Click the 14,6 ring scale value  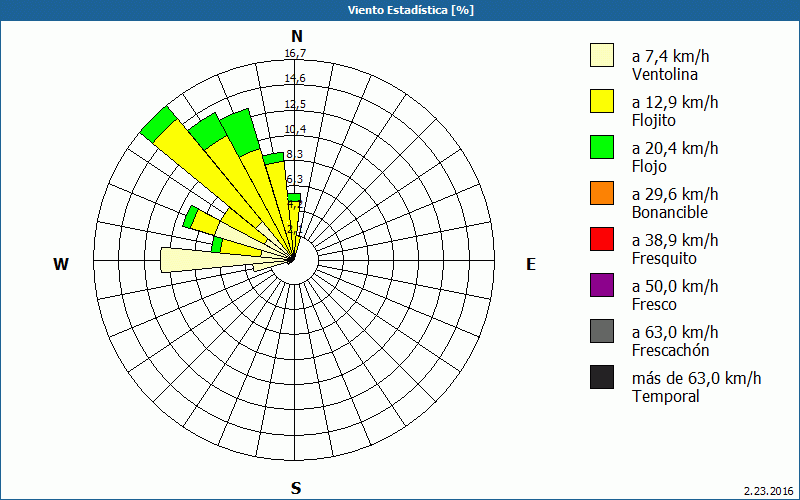295,79
